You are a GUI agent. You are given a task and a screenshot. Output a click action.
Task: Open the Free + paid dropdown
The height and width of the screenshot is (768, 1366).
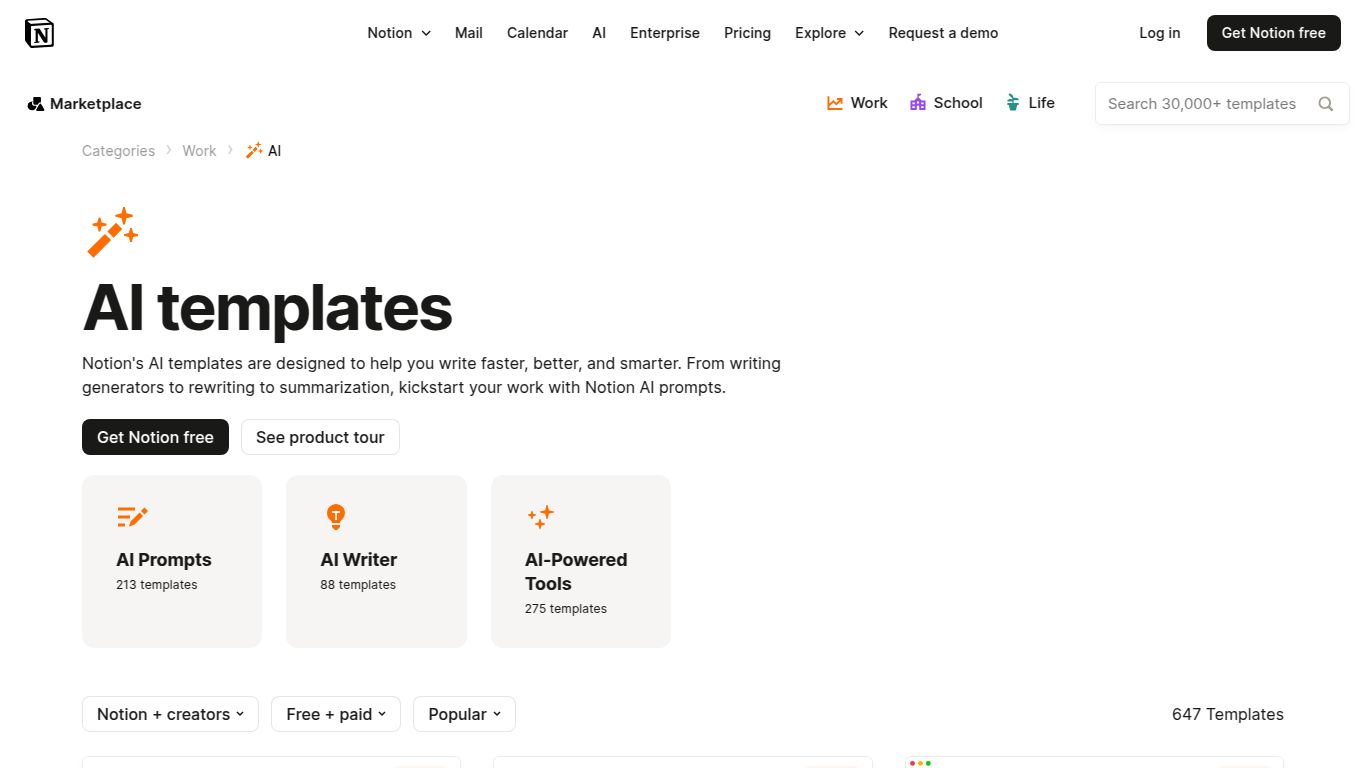(335, 714)
